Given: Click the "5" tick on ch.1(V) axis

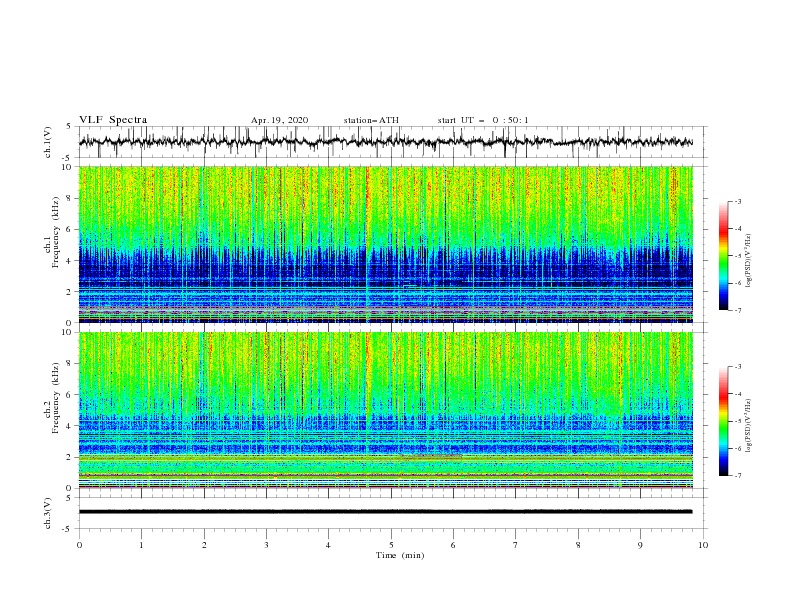Looking at the screenshot, I should coord(70,126).
